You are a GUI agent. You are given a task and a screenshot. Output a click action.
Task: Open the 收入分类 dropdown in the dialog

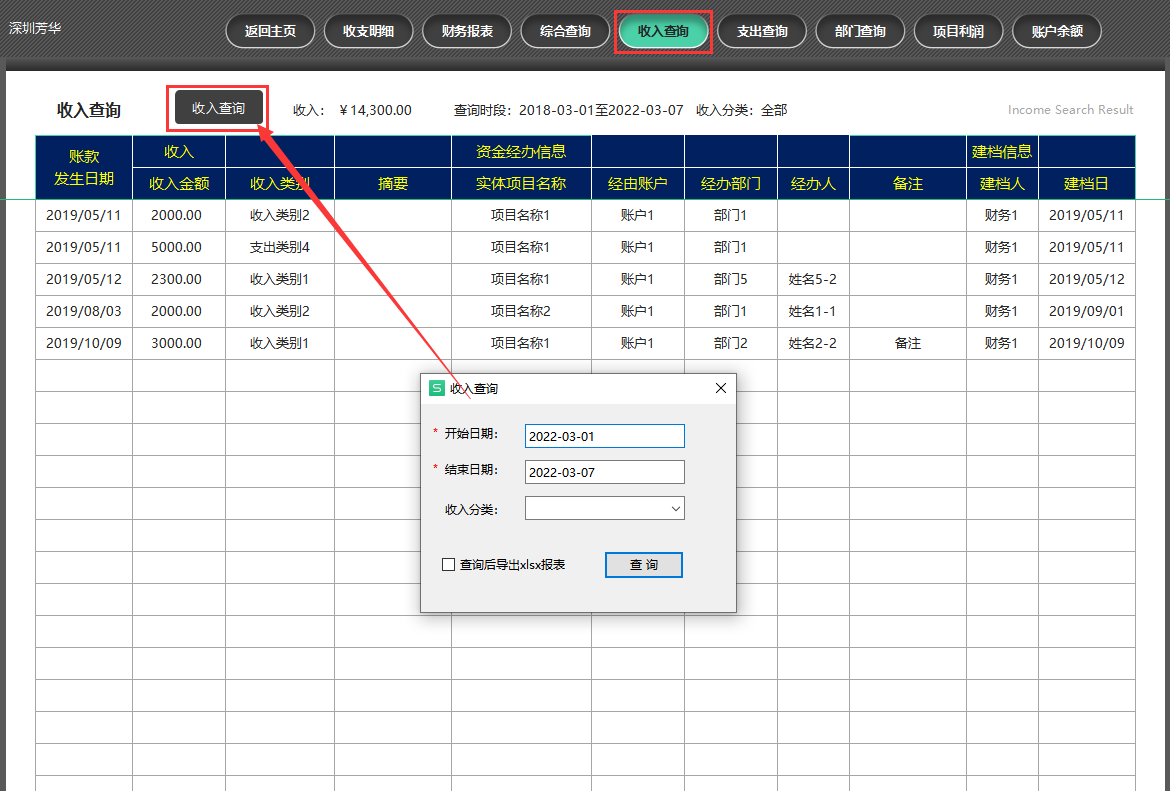point(604,508)
